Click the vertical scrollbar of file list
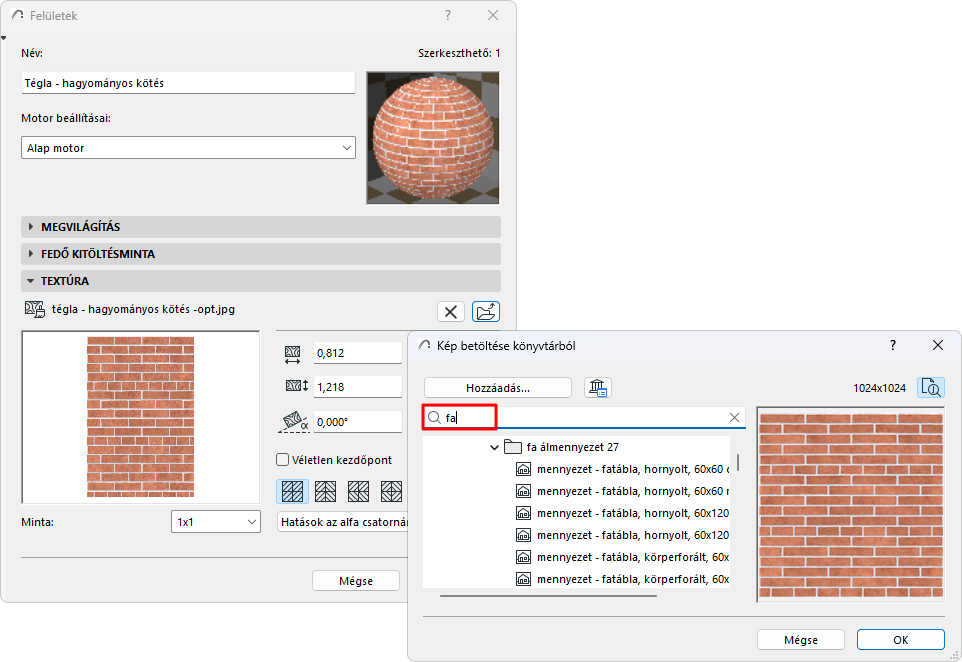This screenshot has height=662, width=962. tap(737, 462)
